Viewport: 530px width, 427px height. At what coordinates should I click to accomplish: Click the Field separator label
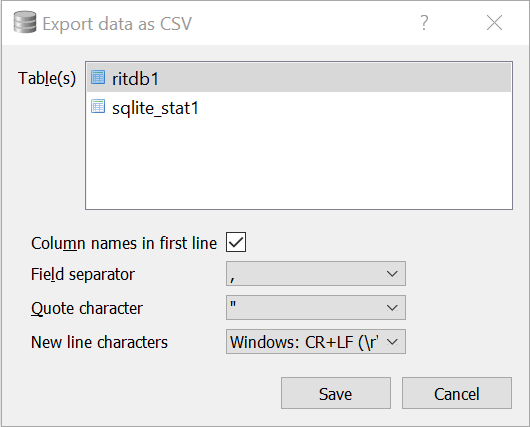[x=83, y=274]
